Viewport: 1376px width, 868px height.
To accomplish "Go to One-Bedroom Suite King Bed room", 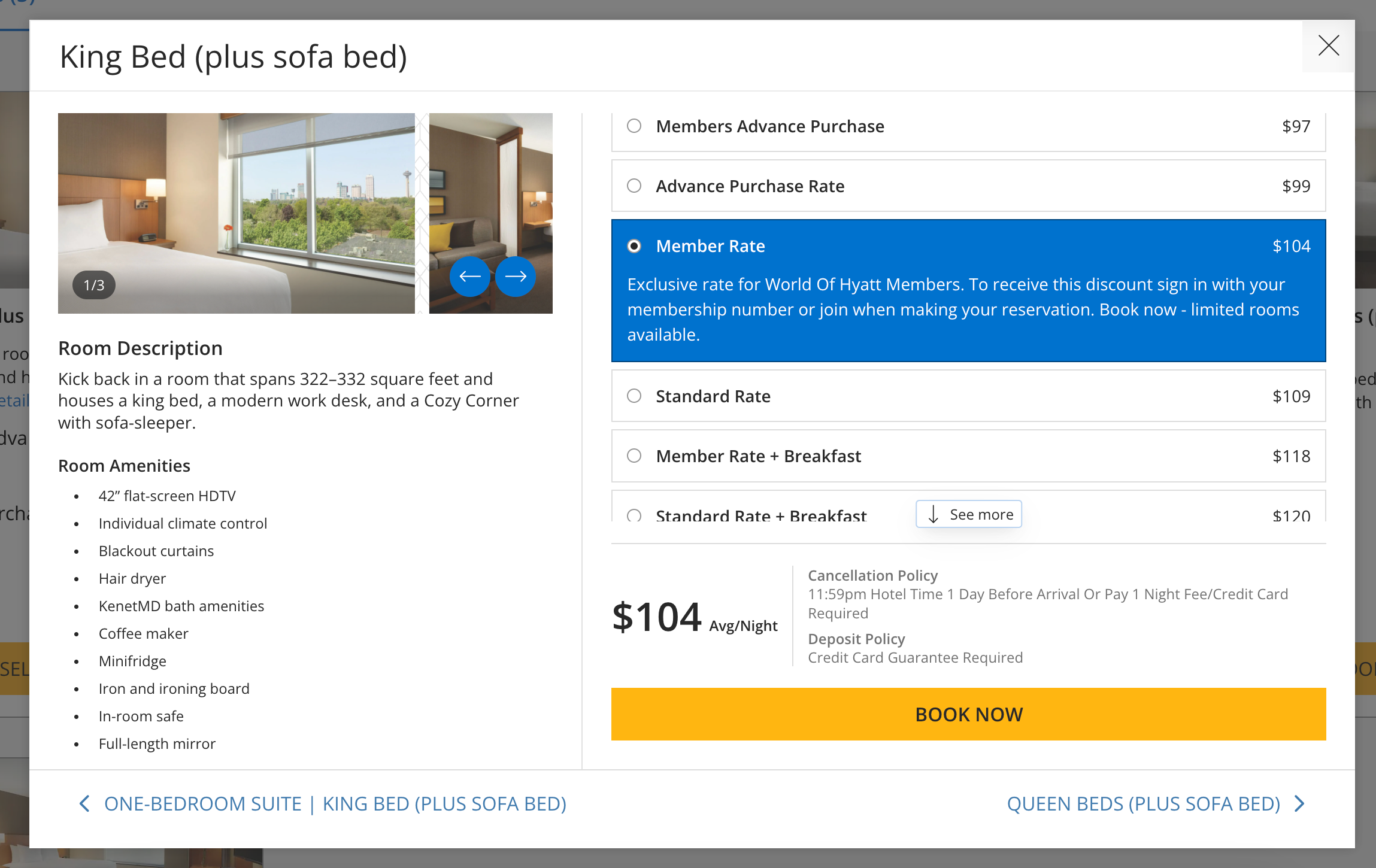I will 335,803.
